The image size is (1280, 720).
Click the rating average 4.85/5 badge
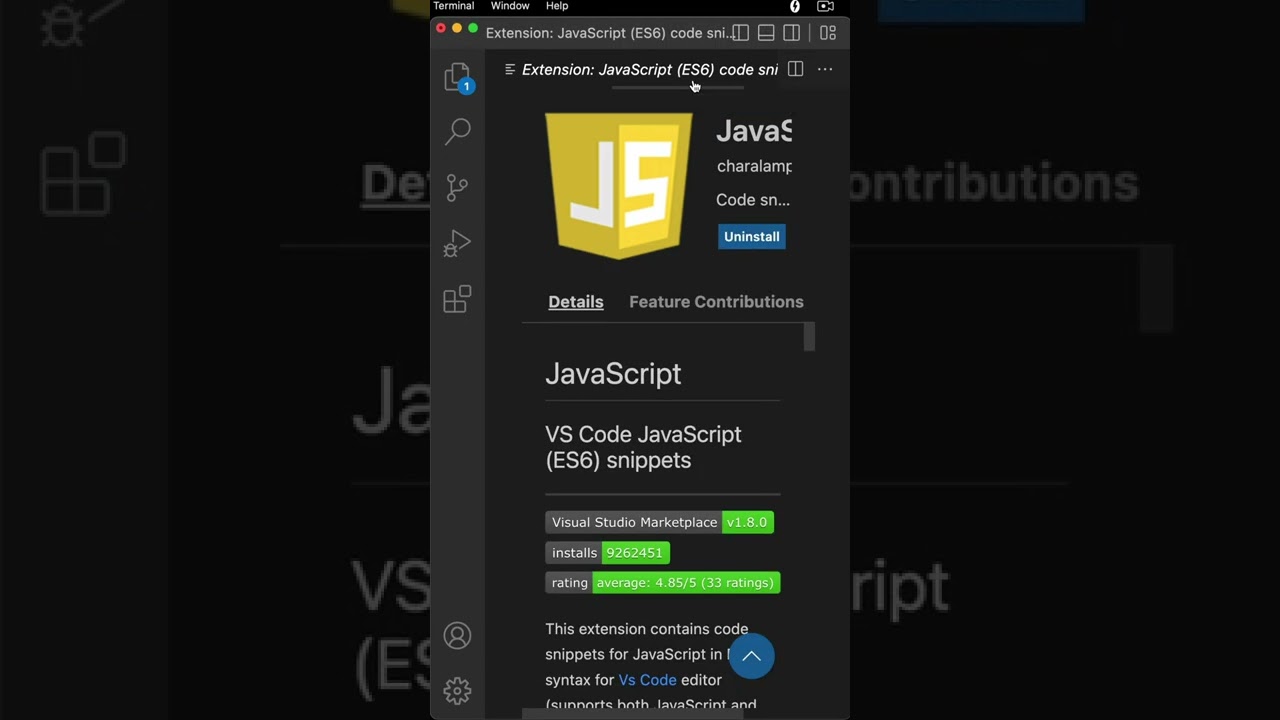662,583
